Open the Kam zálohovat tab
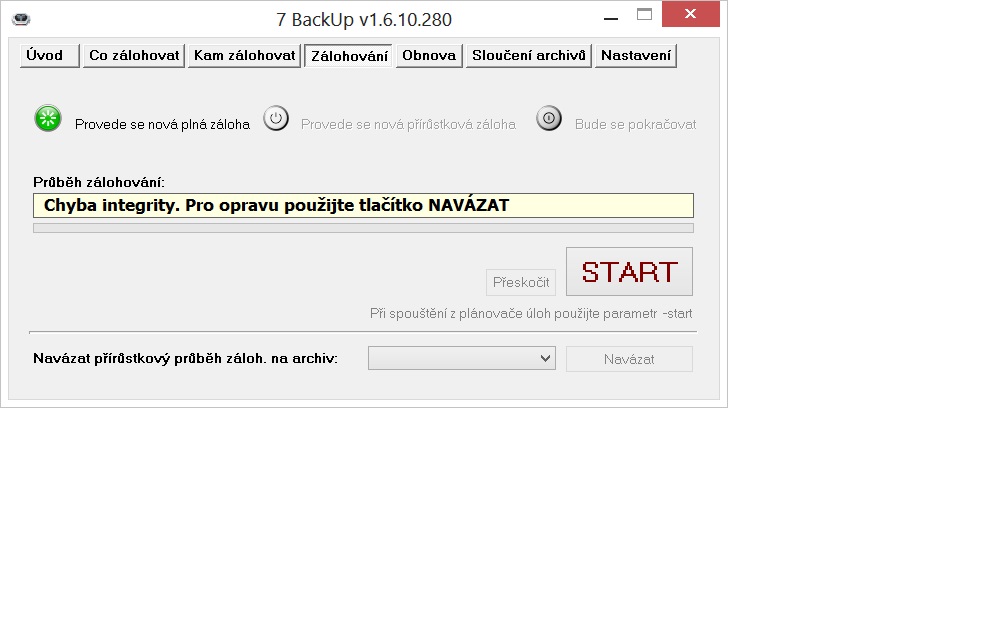The height and width of the screenshot is (630, 1008). pos(244,56)
